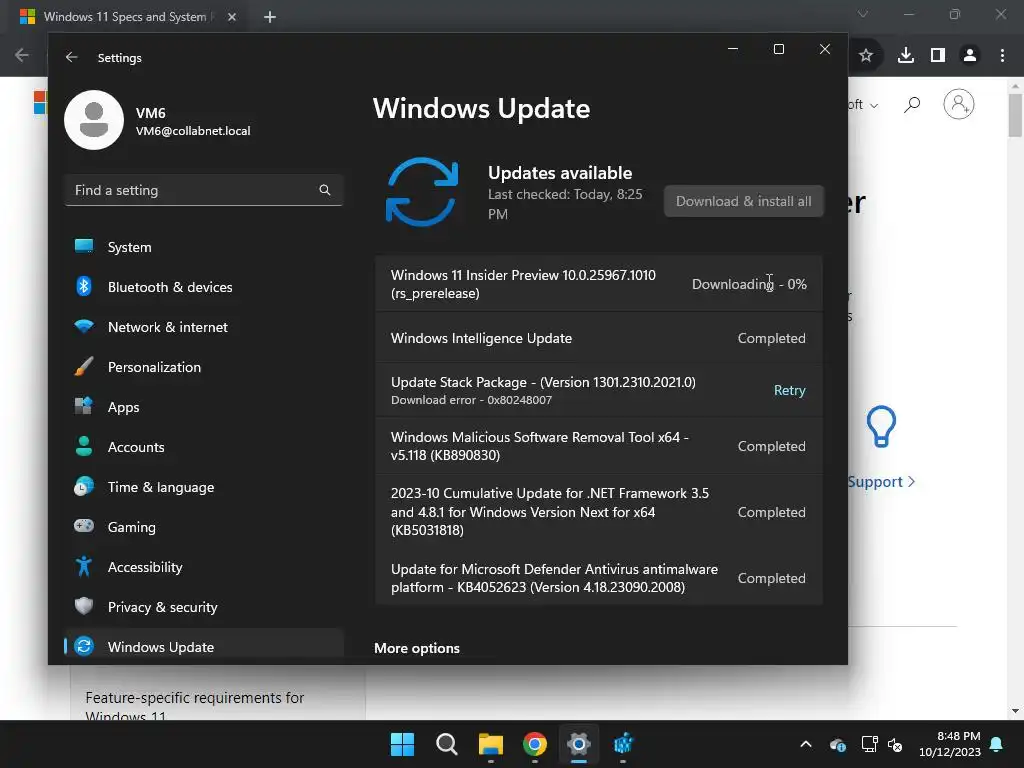
Task: Minimize the Settings window
Action: (733, 49)
